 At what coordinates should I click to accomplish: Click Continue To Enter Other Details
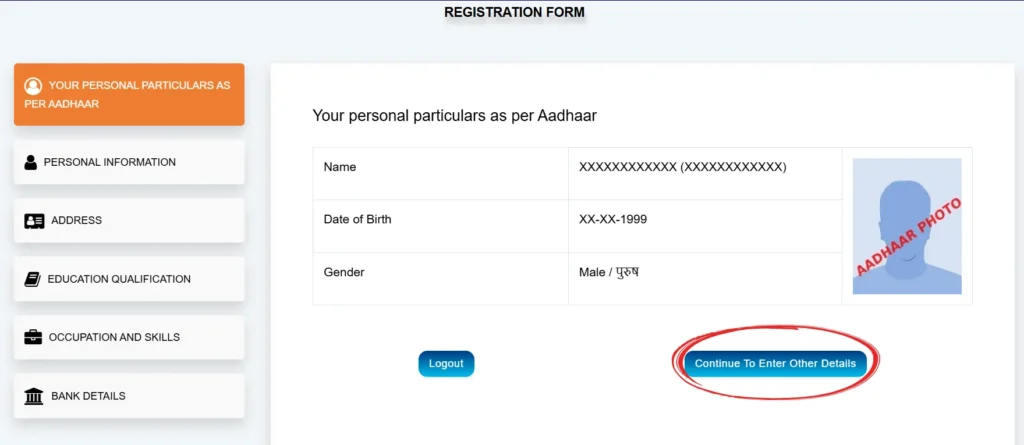[775, 364]
